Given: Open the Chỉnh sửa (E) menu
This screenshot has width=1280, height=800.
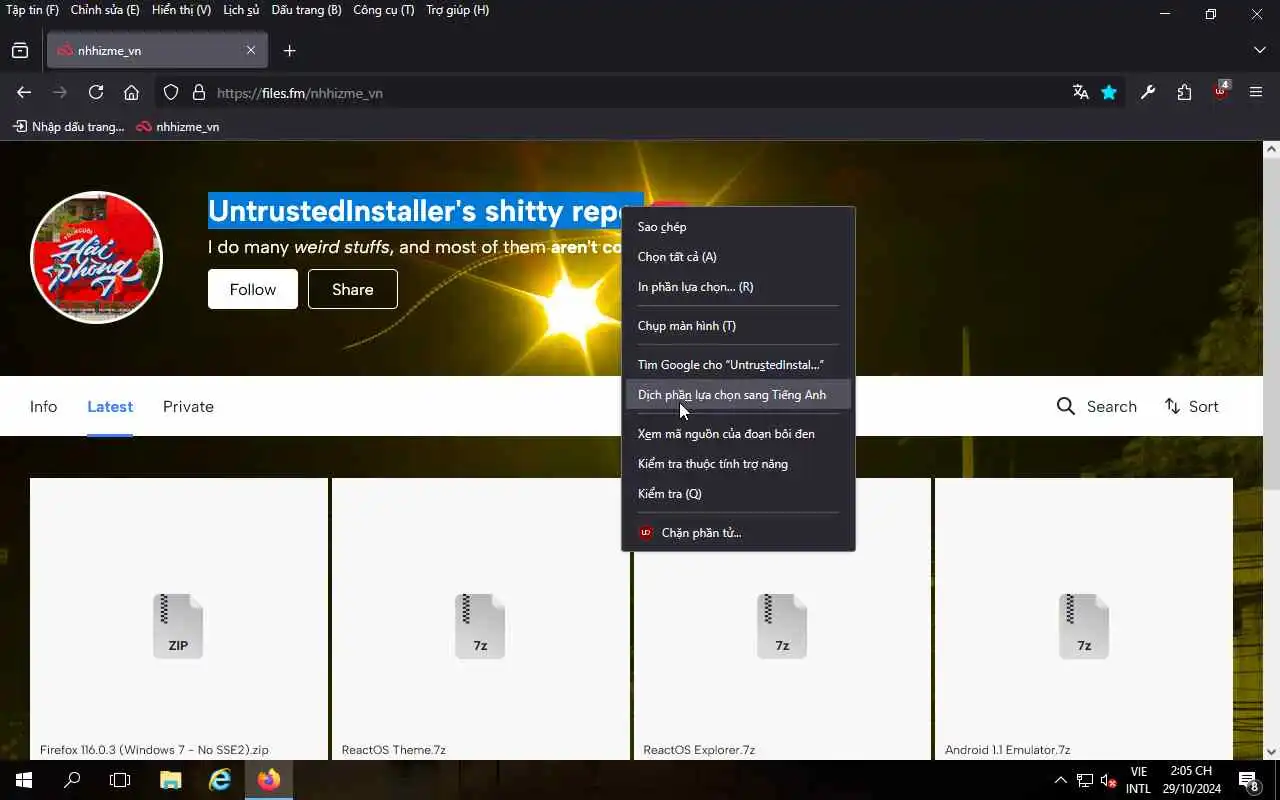Looking at the screenshot, I should tap(105, 10).
